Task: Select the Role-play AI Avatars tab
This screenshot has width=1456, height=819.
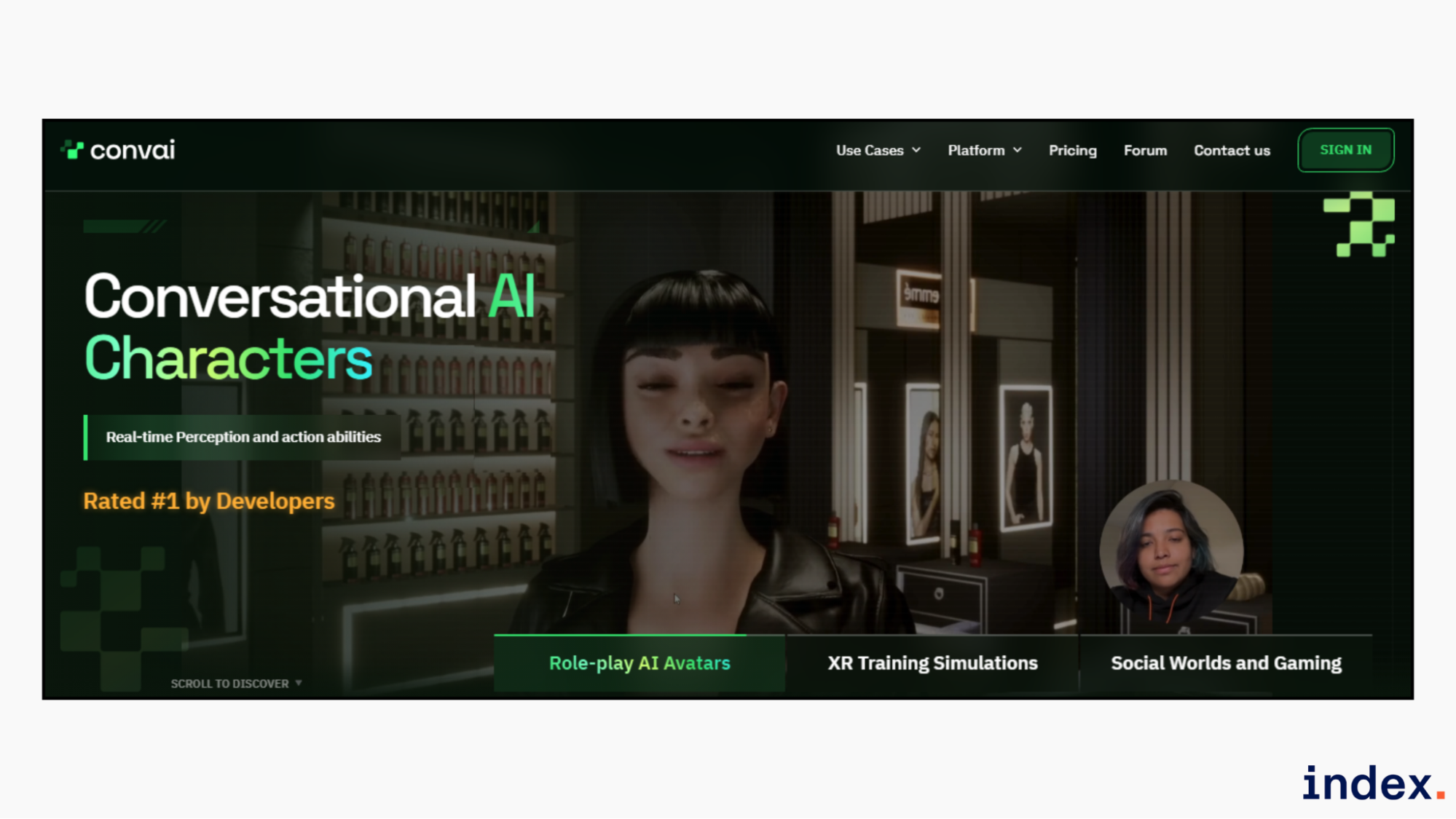Action: click(x=640, y=663)
